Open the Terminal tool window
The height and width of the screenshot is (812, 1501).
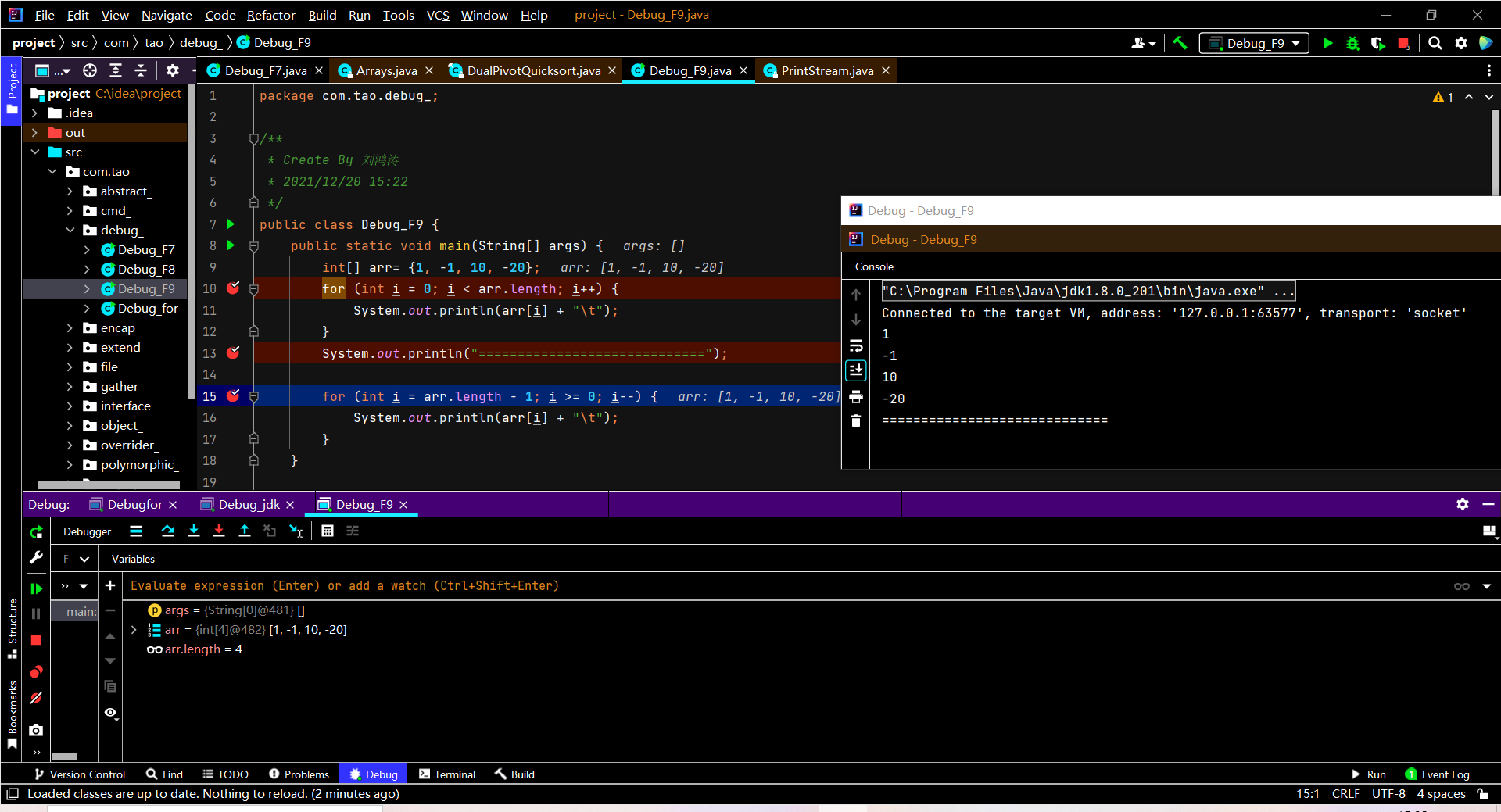pyautogui.click(x=446, y=774)
